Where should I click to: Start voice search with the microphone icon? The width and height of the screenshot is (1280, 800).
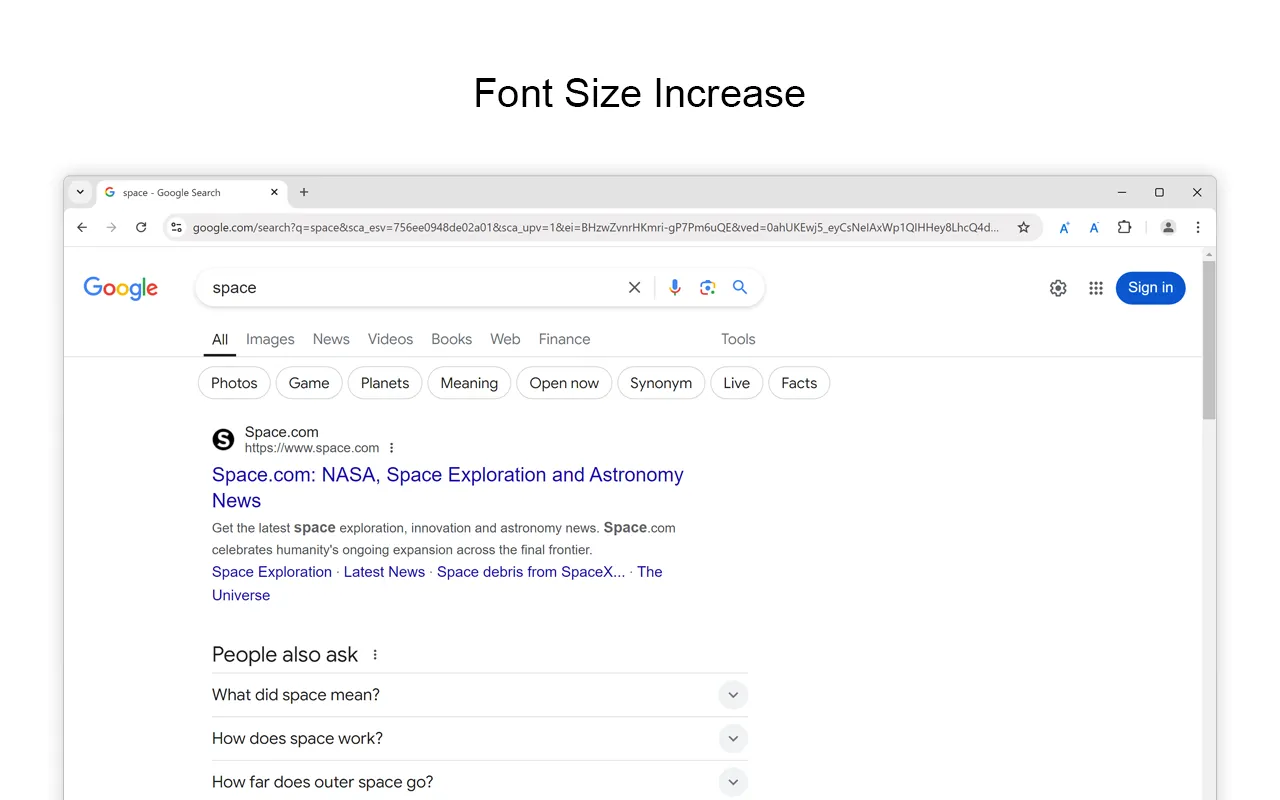click(675, 287)
